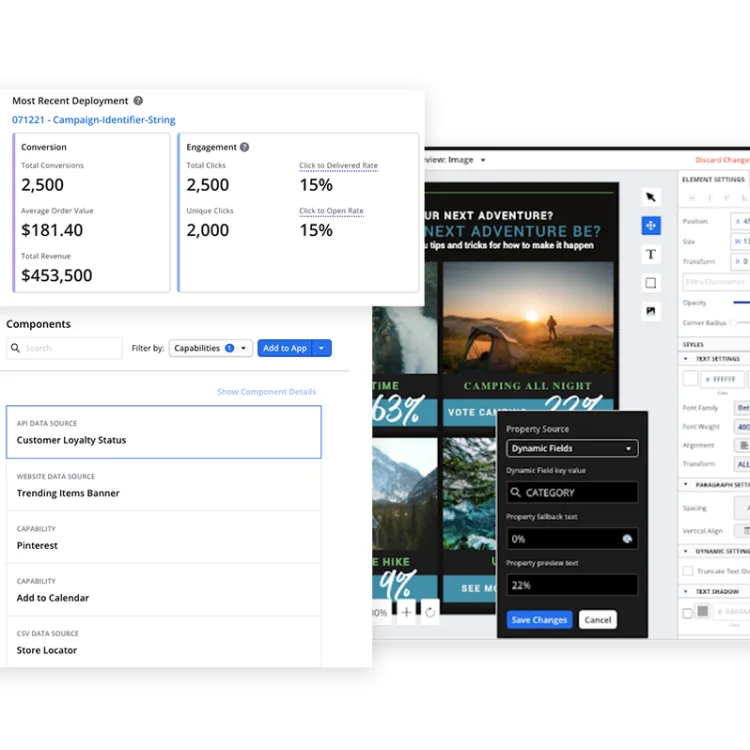Click the Conversion metrics card
Screen dimensions: 750x750
tap(91, 212)
